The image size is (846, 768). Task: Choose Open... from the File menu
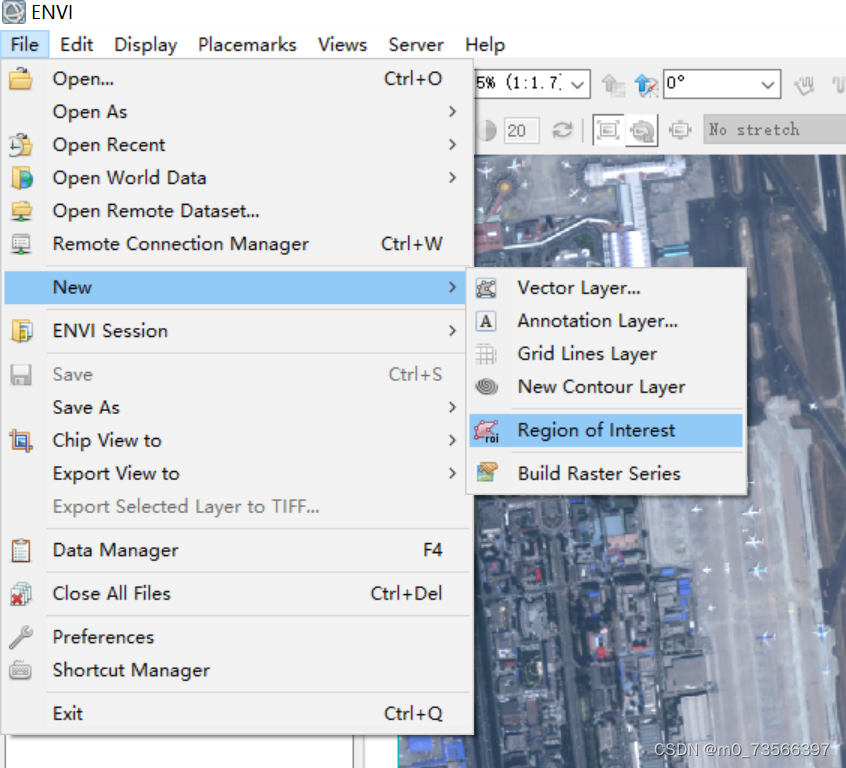[x=235, y=79]
